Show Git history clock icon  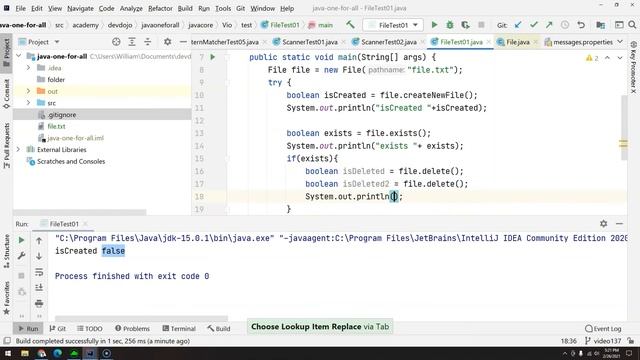pyautogui.click(x=565, y=25)
